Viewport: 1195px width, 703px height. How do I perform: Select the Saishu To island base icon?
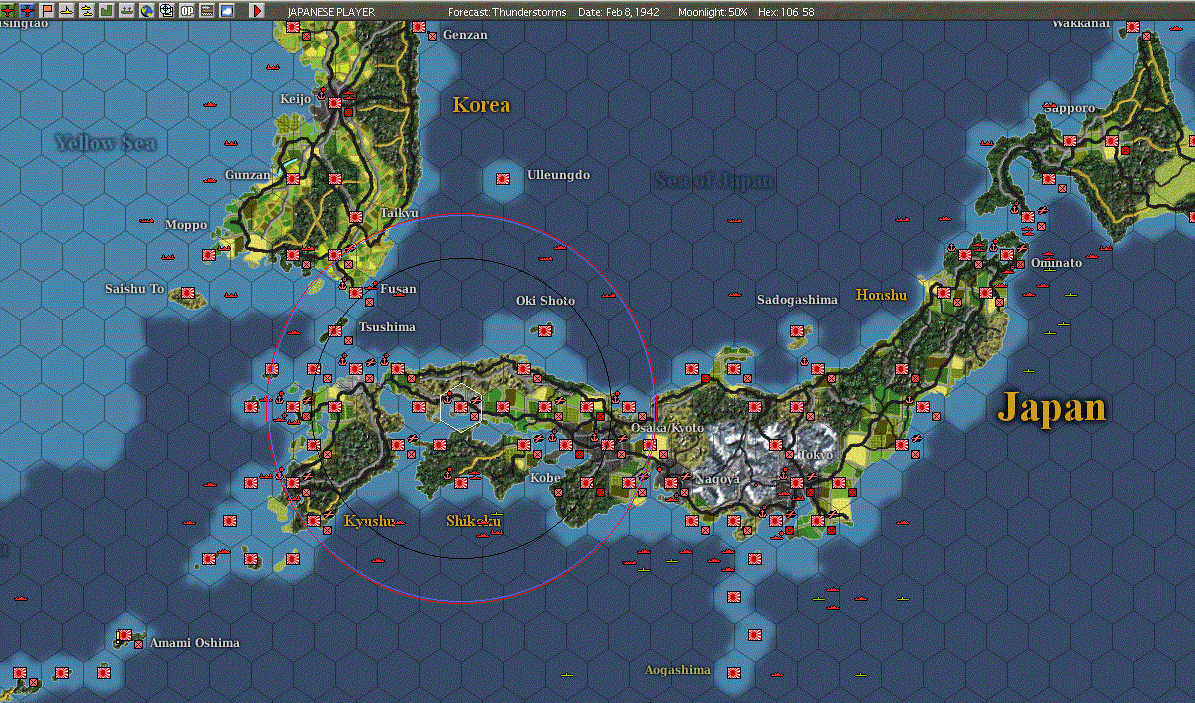coord(187,293)
